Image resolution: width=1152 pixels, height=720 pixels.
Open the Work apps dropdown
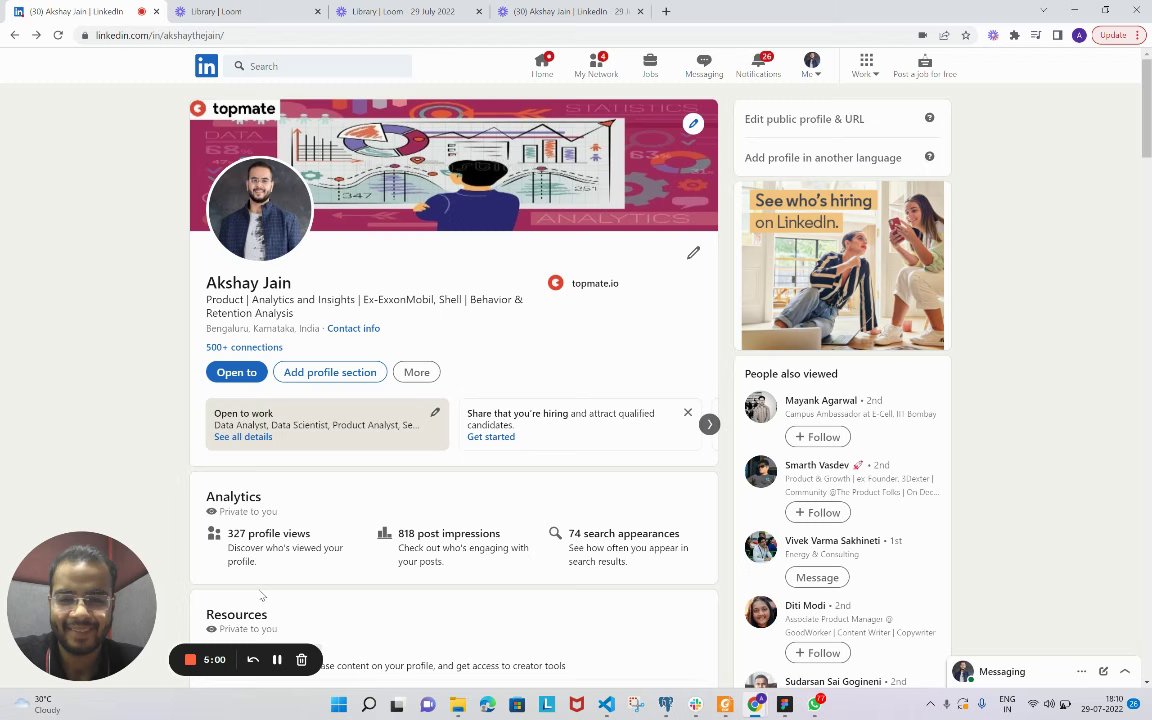click(x=865, y=65)
